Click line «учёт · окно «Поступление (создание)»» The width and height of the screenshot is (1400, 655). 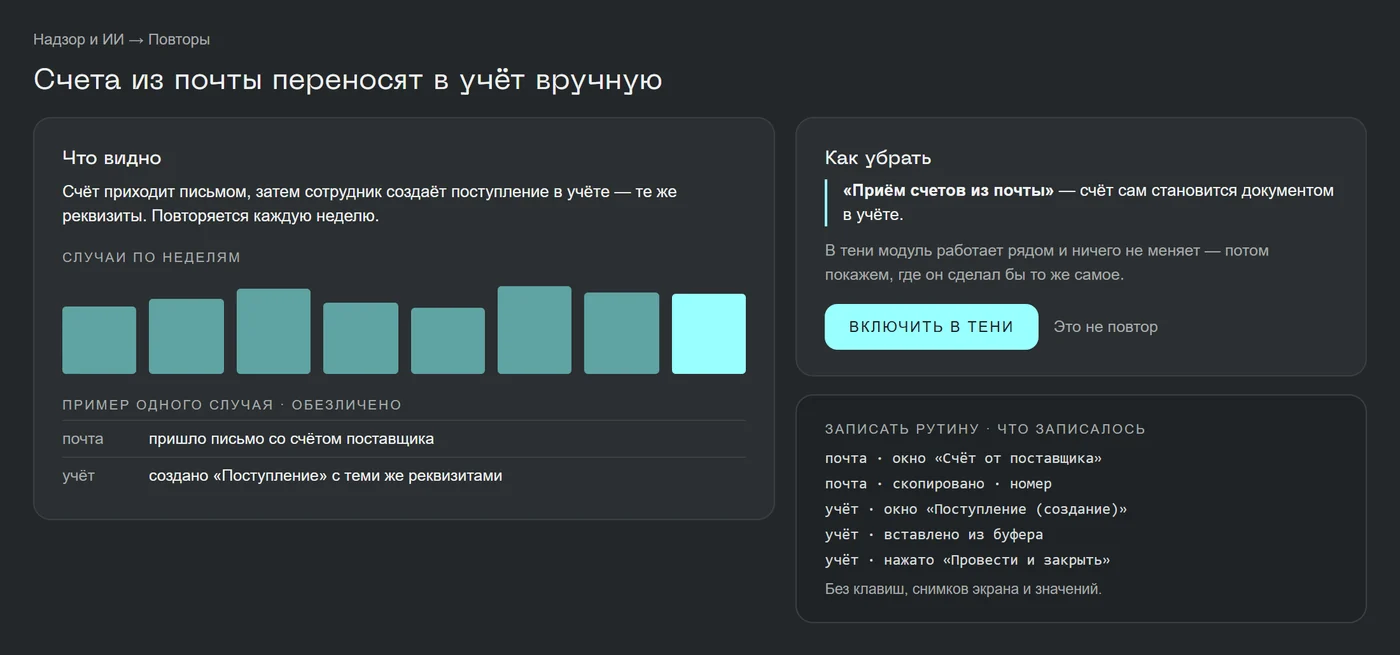pyautogui.click(x=976, y=509)
